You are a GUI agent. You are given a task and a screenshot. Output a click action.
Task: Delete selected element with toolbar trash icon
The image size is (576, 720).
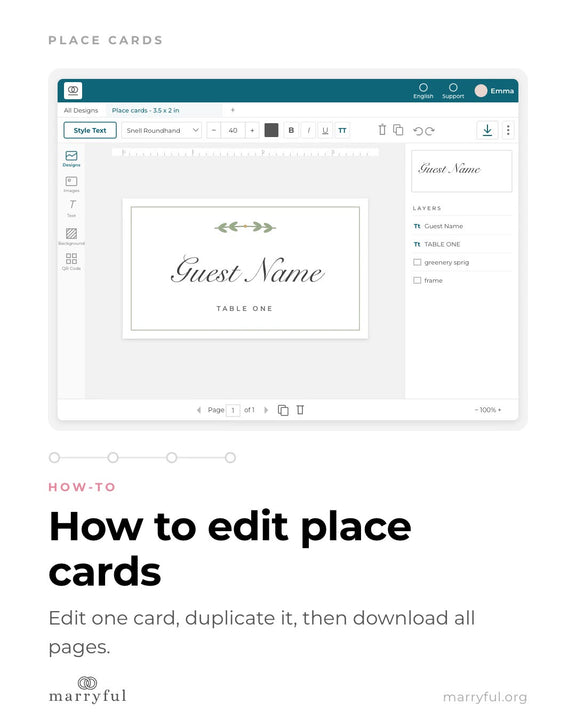pos(382,130)
